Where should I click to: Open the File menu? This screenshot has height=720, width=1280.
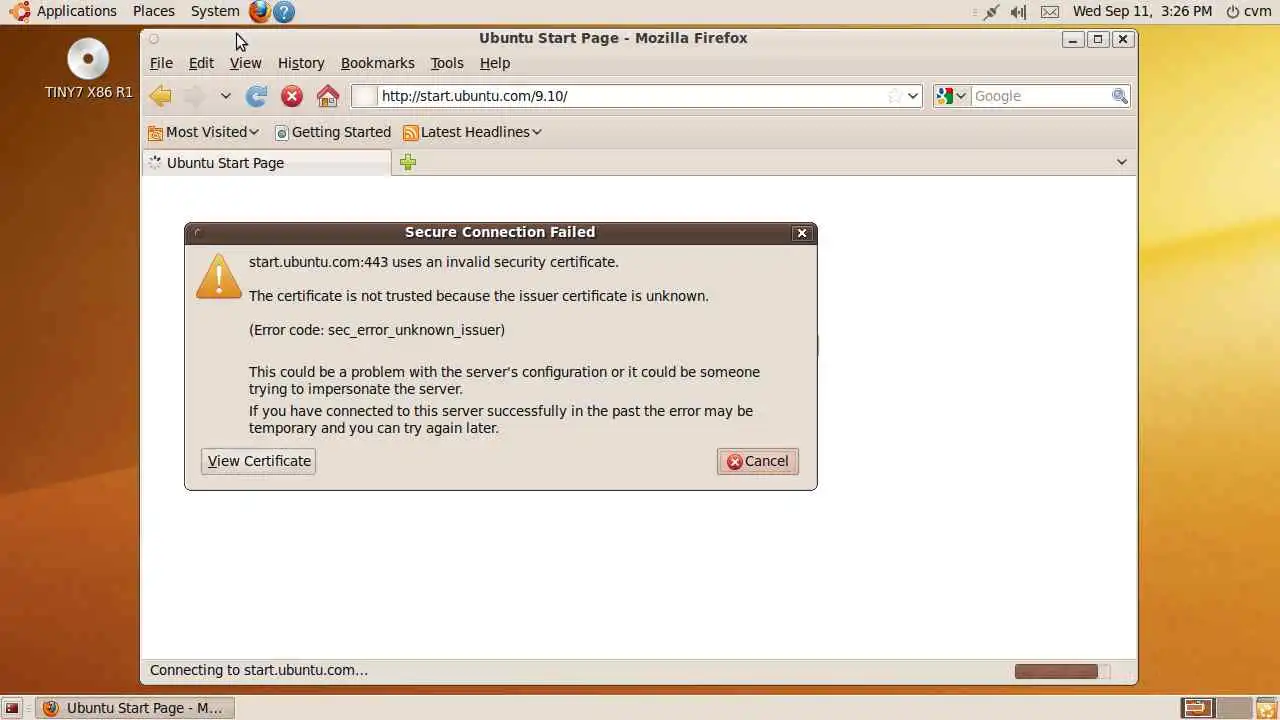coord(161,63)
